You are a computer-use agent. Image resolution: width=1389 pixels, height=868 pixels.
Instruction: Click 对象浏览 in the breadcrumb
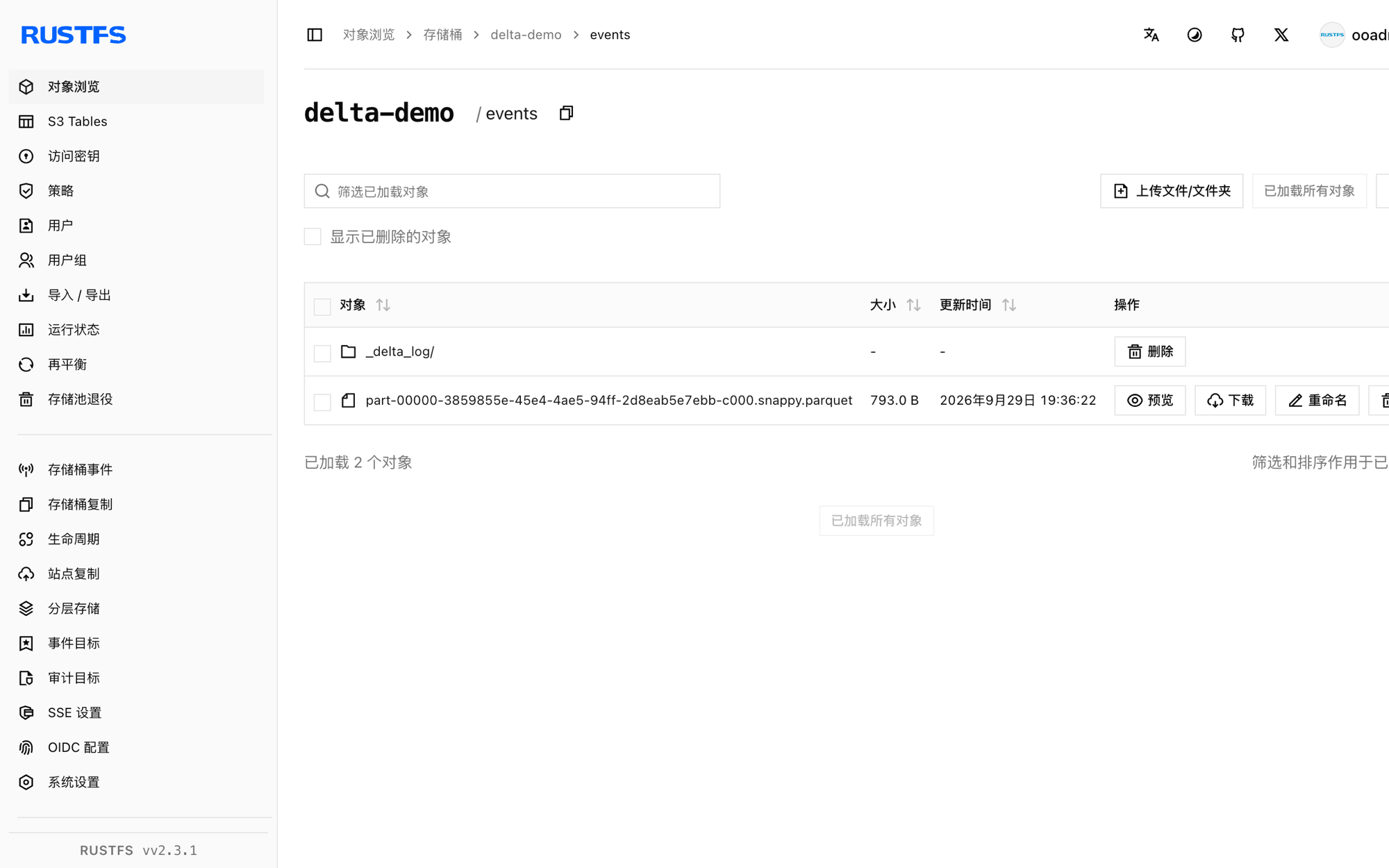tap(369, 35)
